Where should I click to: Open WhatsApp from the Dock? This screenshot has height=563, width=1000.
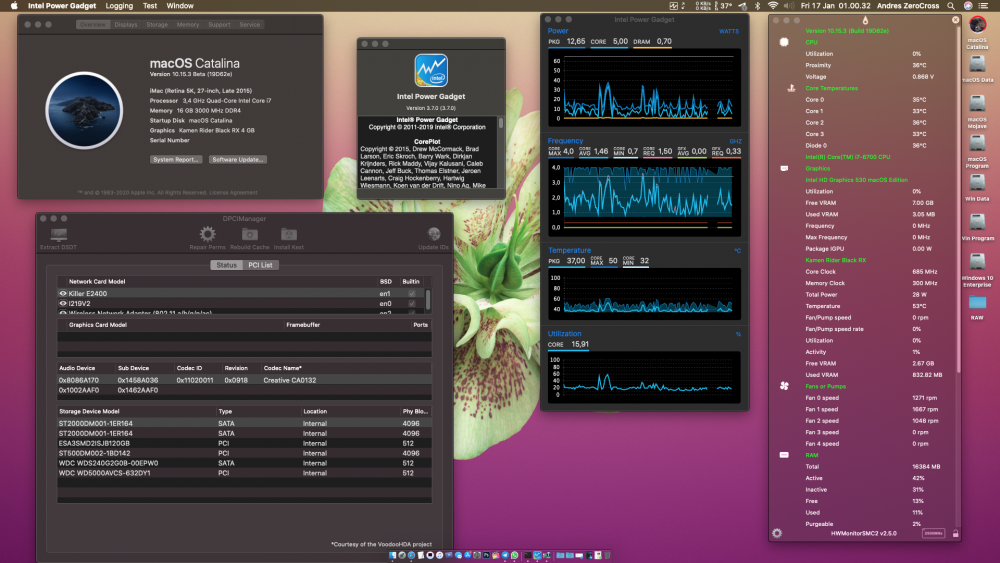515,555
